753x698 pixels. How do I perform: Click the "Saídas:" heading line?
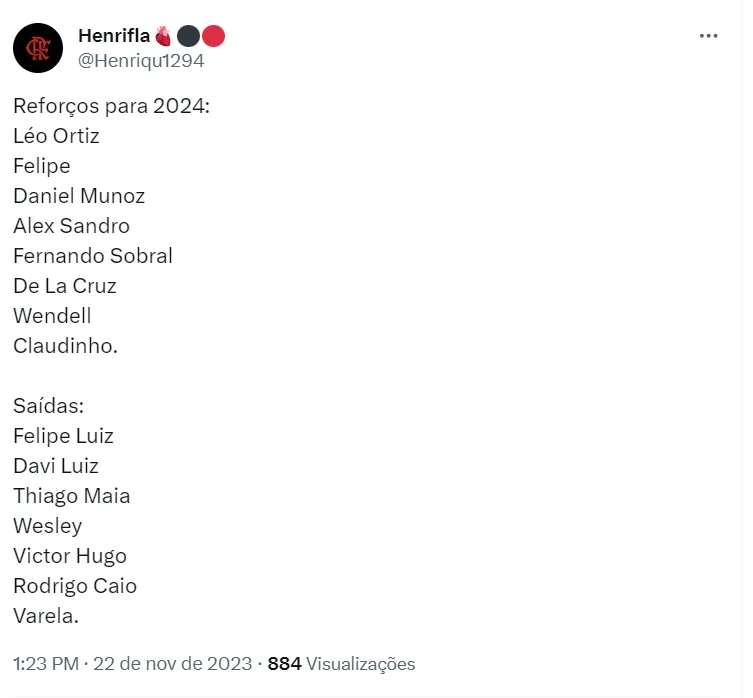pos(49,406)
